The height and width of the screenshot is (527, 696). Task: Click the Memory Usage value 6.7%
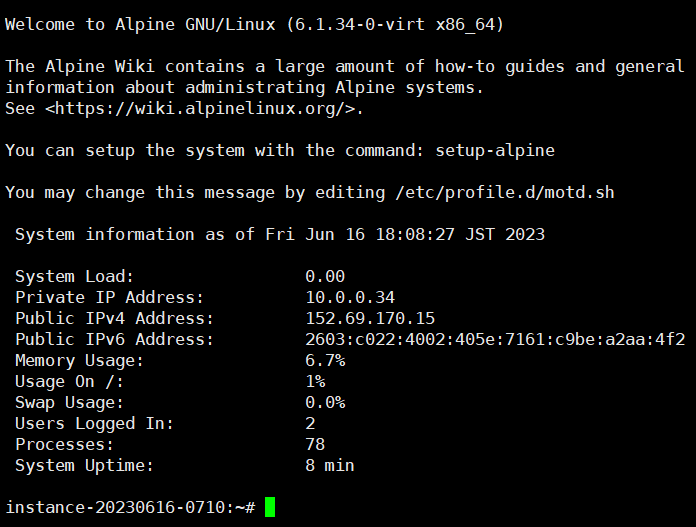point(325,360)
